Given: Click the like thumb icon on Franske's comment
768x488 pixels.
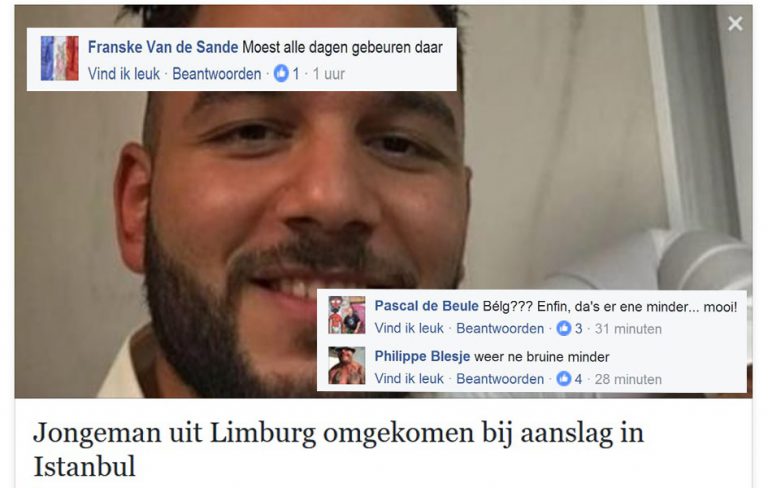Looking at the screenshot, I should point(281,73).
